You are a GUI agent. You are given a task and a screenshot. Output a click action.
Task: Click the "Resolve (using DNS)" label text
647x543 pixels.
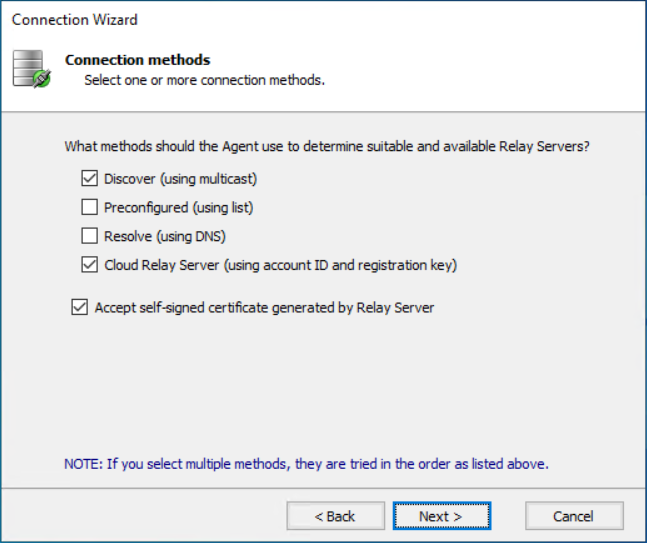[x=166, y=237]
